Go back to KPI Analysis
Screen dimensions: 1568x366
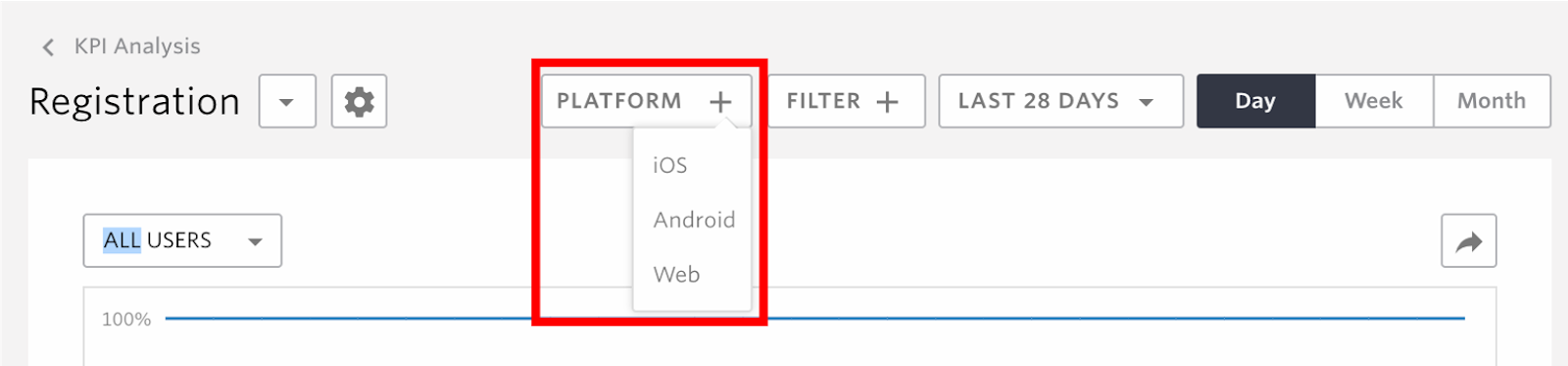[x=137, y=46]
